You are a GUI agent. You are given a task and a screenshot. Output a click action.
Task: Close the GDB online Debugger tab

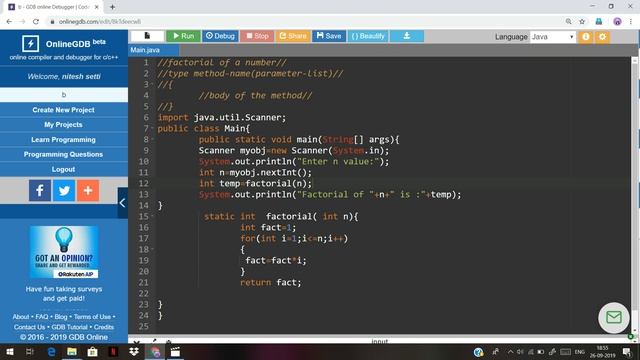97,7
